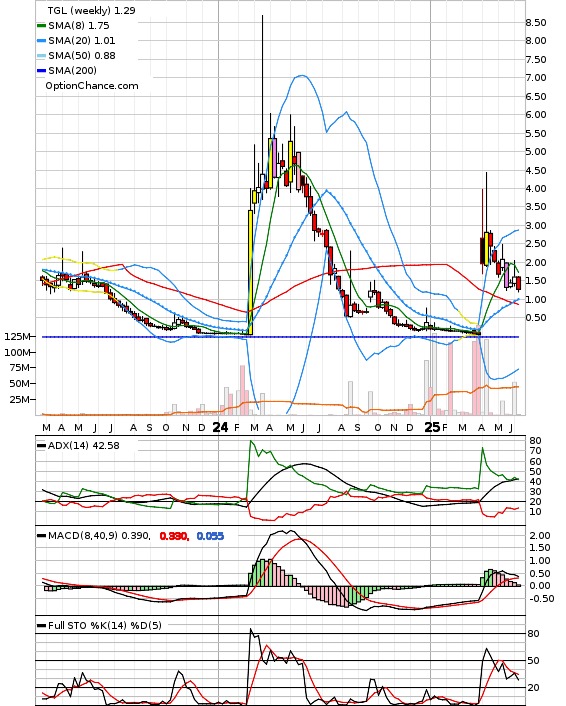Click the blue SMA(20) legend swatch

point(41,41)
